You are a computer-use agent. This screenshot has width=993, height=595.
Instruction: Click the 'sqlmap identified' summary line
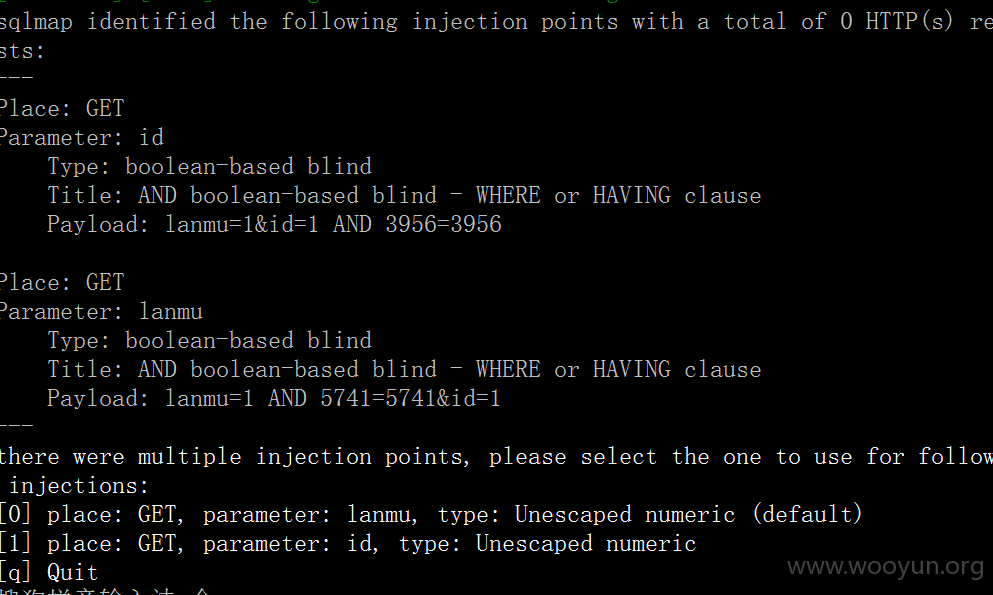pos(496,22)
